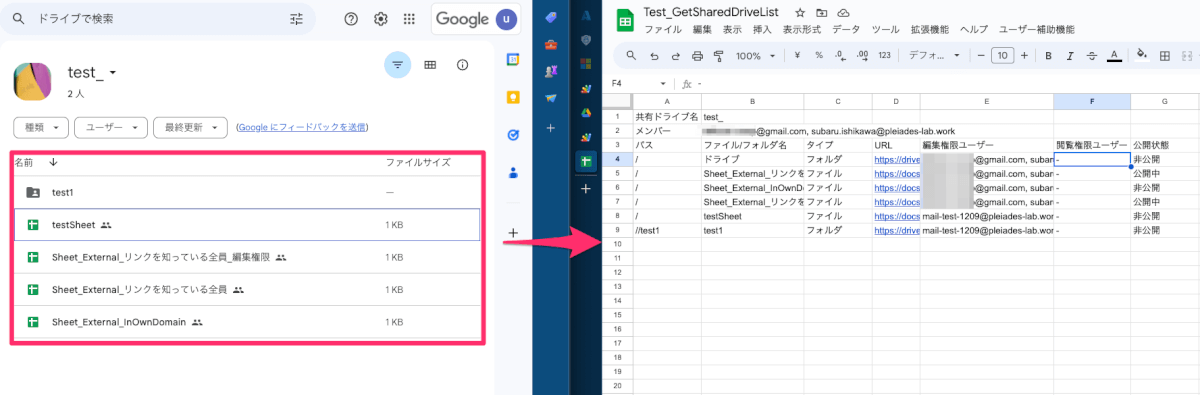Screen dimensions: 1200x395
Task: Open name box F4 dropdown
Action: pyautogui.click(x=664, y=83)
